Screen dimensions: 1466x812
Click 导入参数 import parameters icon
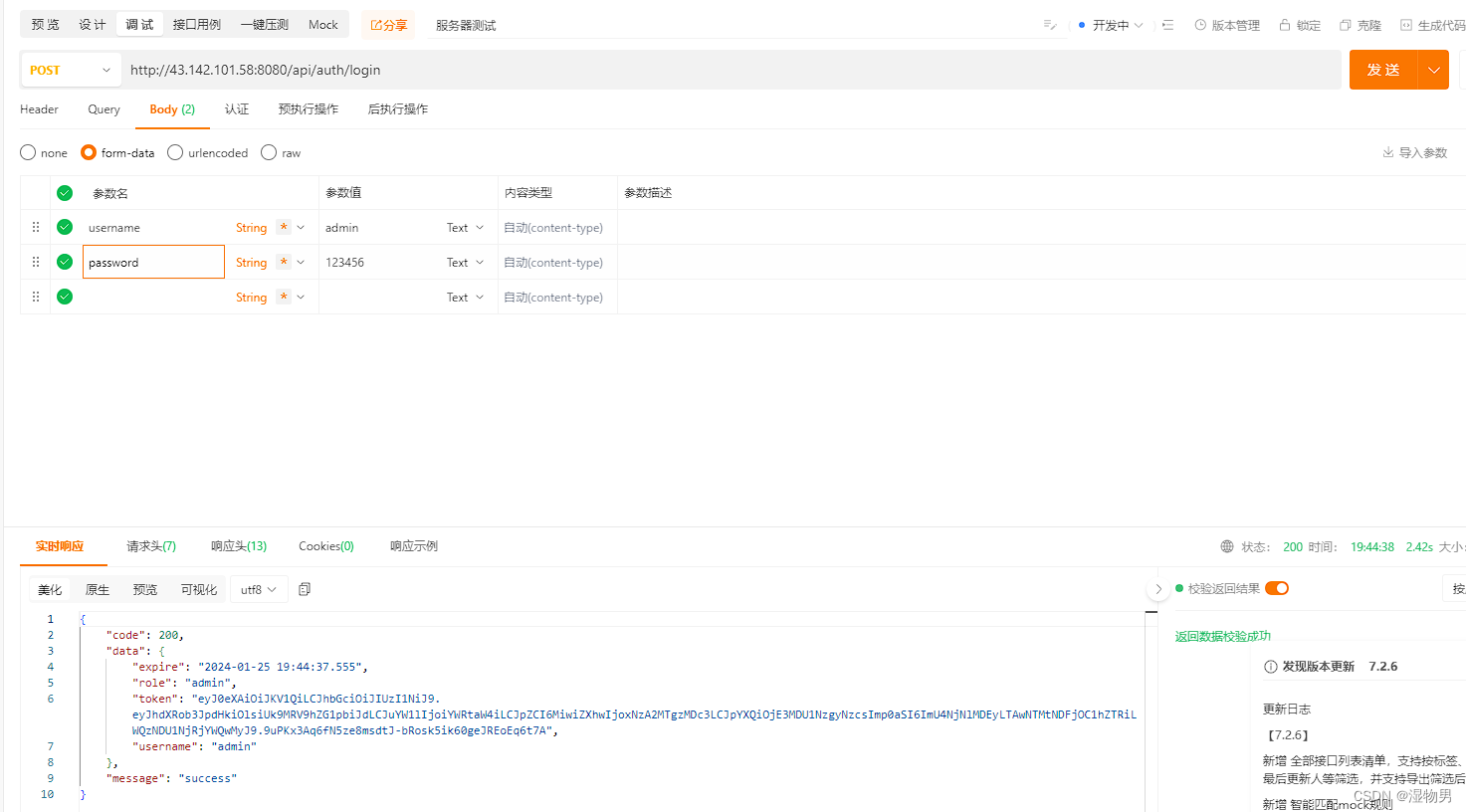[1387, 152]
